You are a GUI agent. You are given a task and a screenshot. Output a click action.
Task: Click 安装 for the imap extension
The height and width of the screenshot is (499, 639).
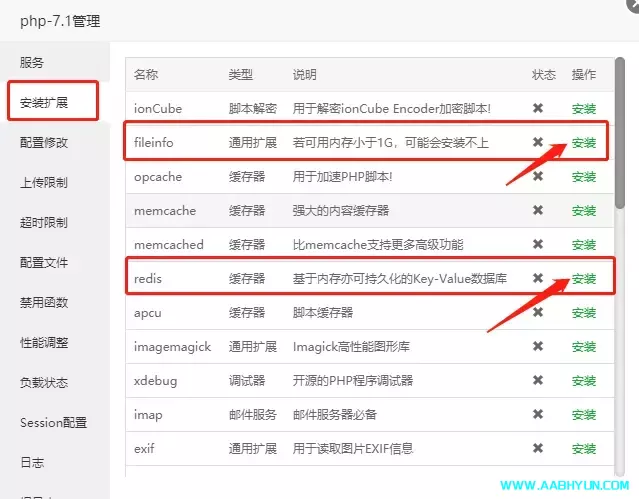[584, 415]
